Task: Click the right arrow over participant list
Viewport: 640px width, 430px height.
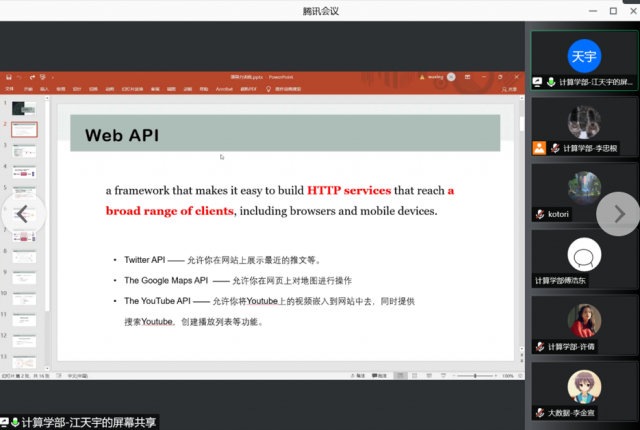Action: click(x=617, y=213)
